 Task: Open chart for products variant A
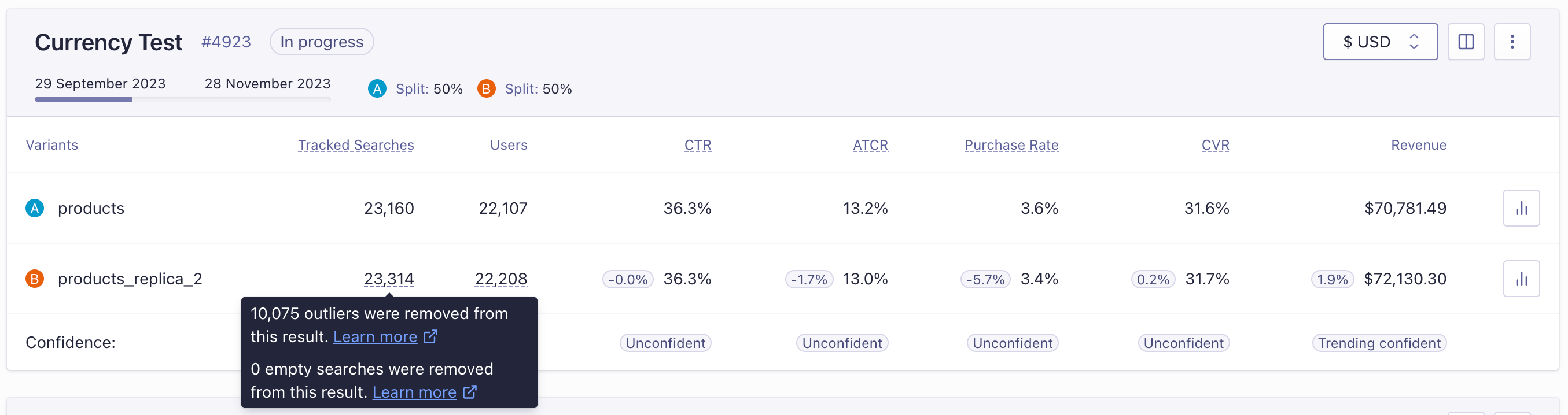1521,208
